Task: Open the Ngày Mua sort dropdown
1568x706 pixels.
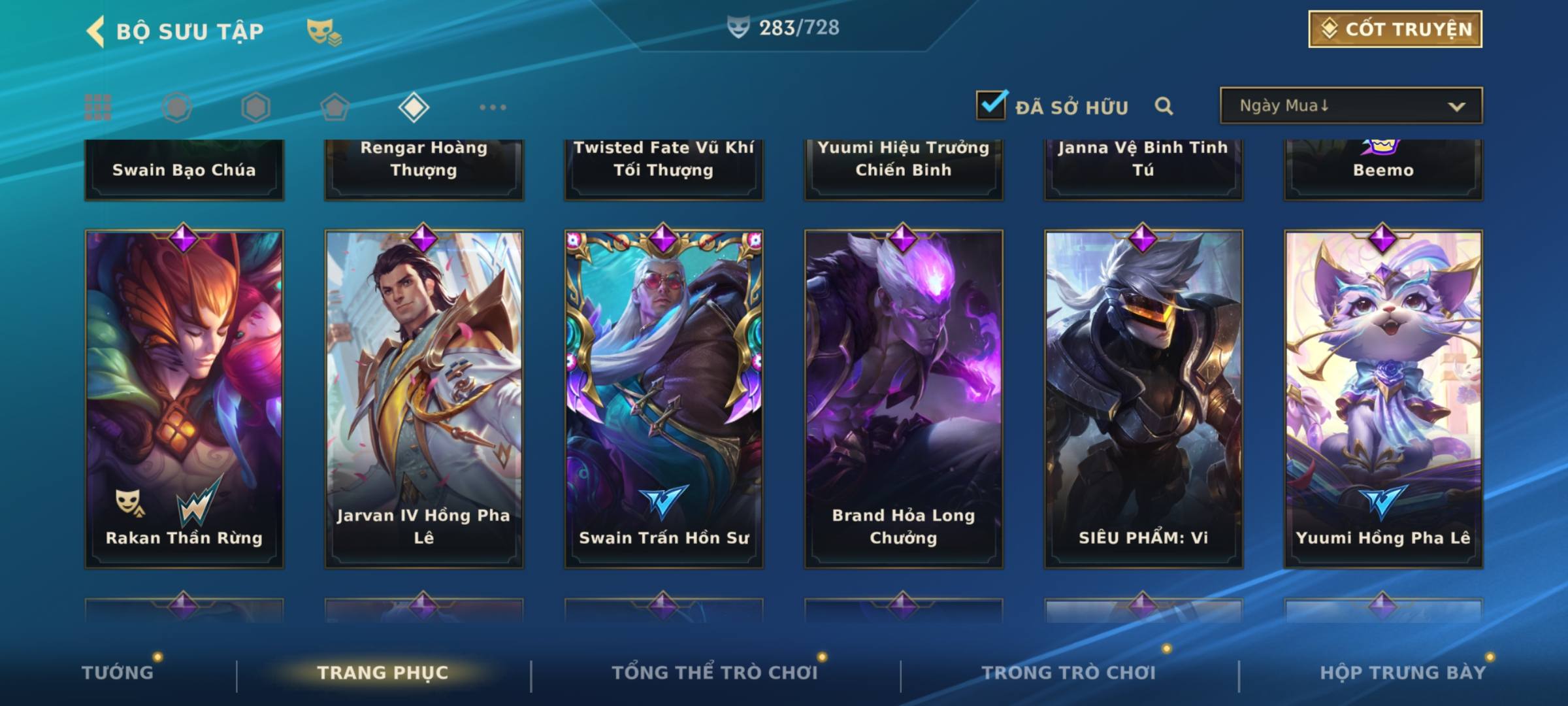Action: [x=1351, y=105]
